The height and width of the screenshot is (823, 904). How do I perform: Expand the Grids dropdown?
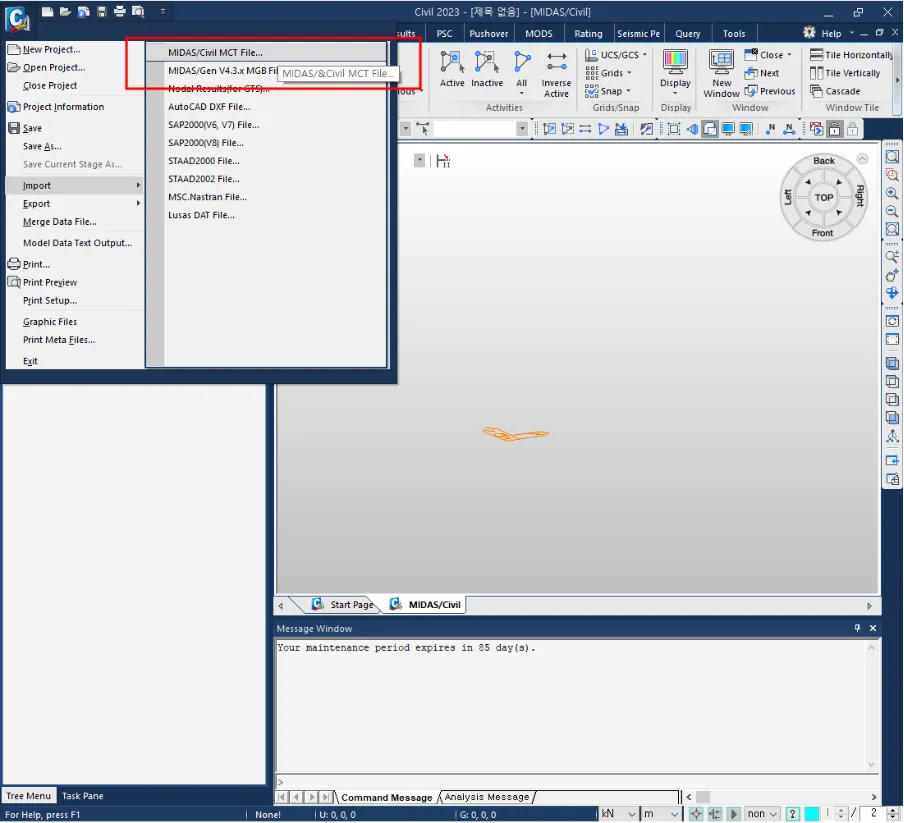(629, 73)
